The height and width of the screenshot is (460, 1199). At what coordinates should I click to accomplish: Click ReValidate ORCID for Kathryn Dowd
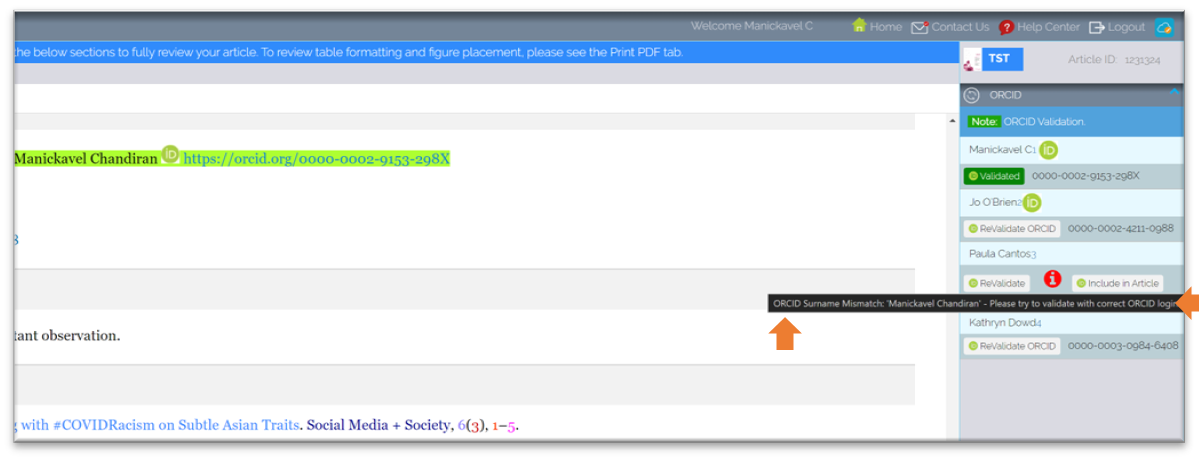point(1012,346)
